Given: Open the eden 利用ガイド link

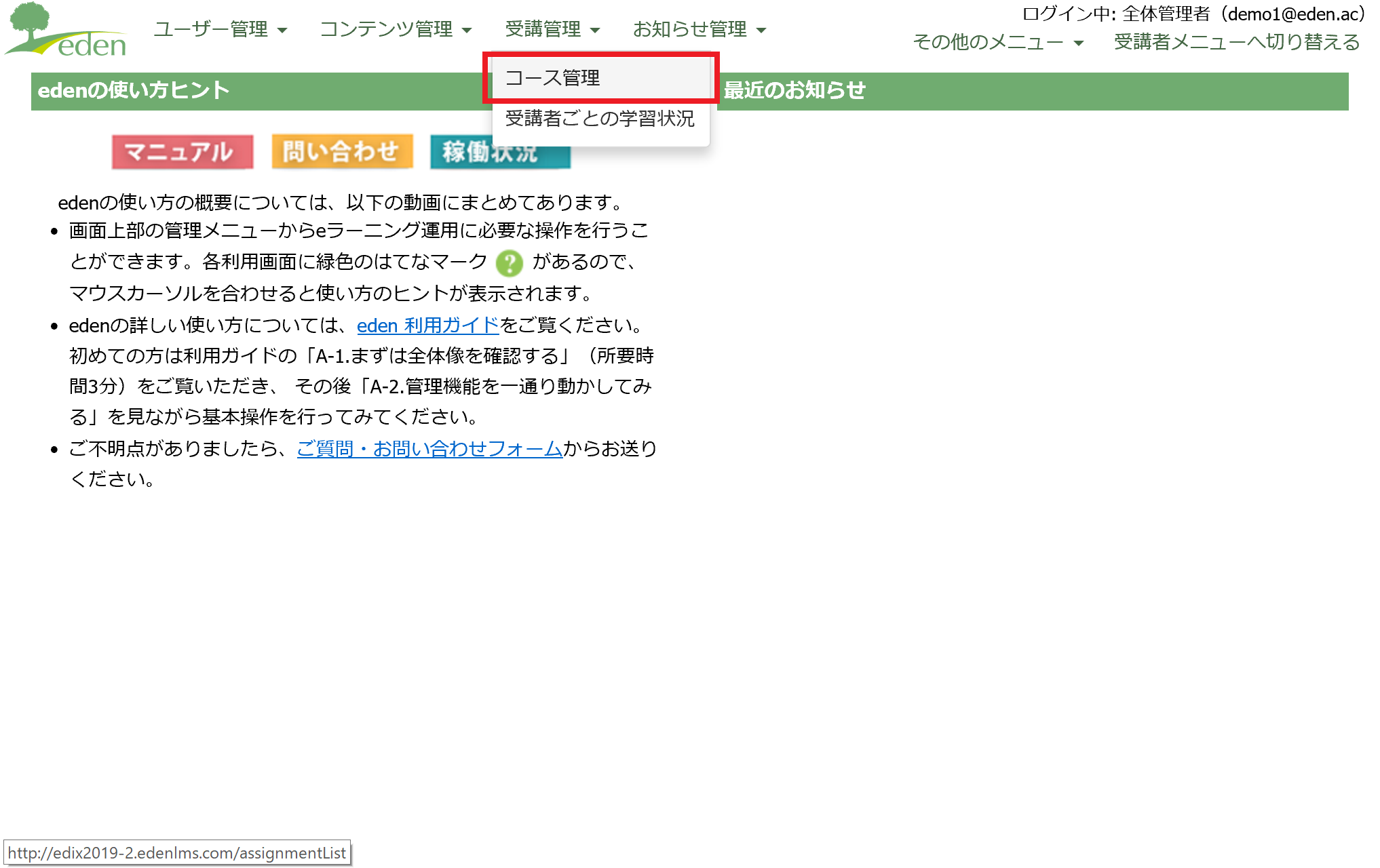Looking at the screenshot, I should coord(427,325).
